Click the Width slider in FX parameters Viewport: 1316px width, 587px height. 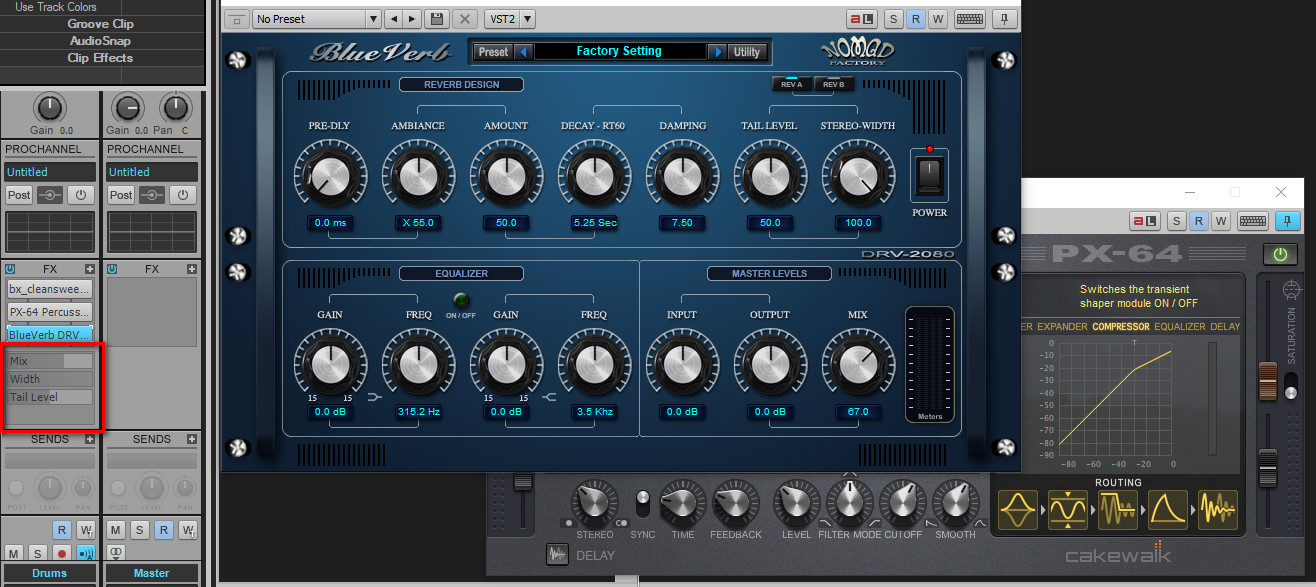click(50, 379)
